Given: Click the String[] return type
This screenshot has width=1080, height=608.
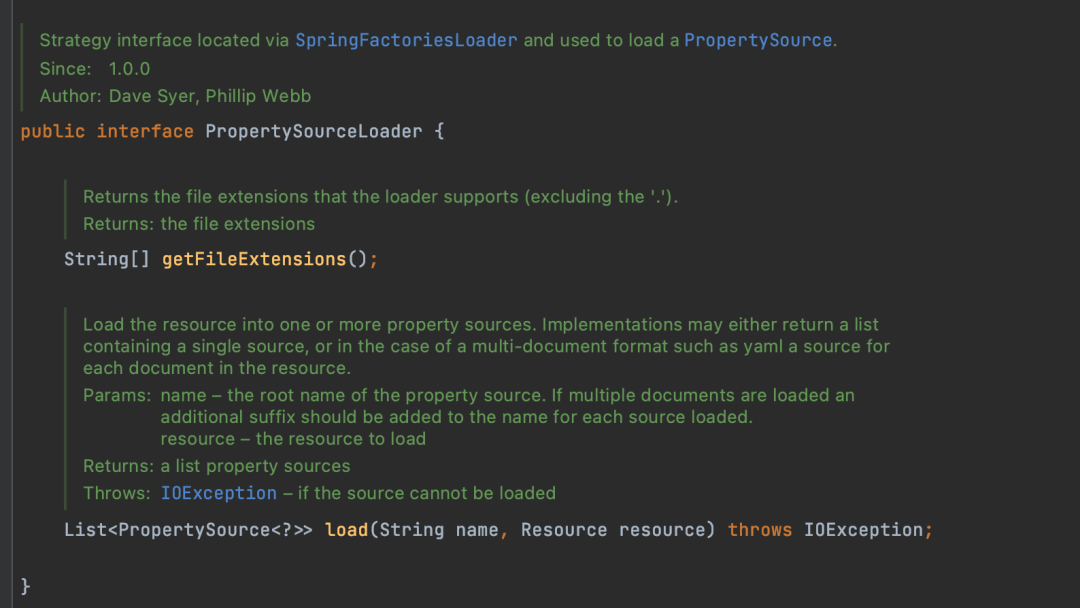Looking at the screenshot, I should coord(107,260).
